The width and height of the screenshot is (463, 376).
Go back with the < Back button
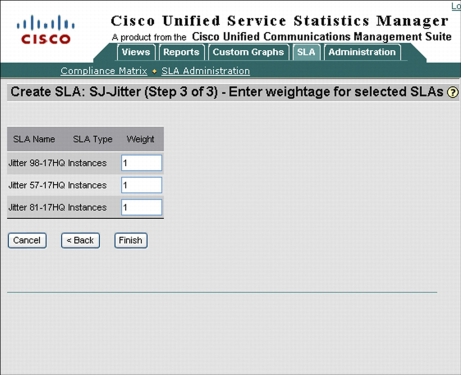click(80, 240)
